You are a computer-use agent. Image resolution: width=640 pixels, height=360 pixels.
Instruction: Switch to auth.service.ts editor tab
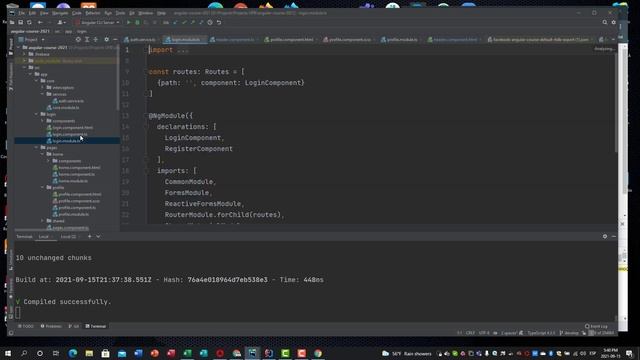140,40
